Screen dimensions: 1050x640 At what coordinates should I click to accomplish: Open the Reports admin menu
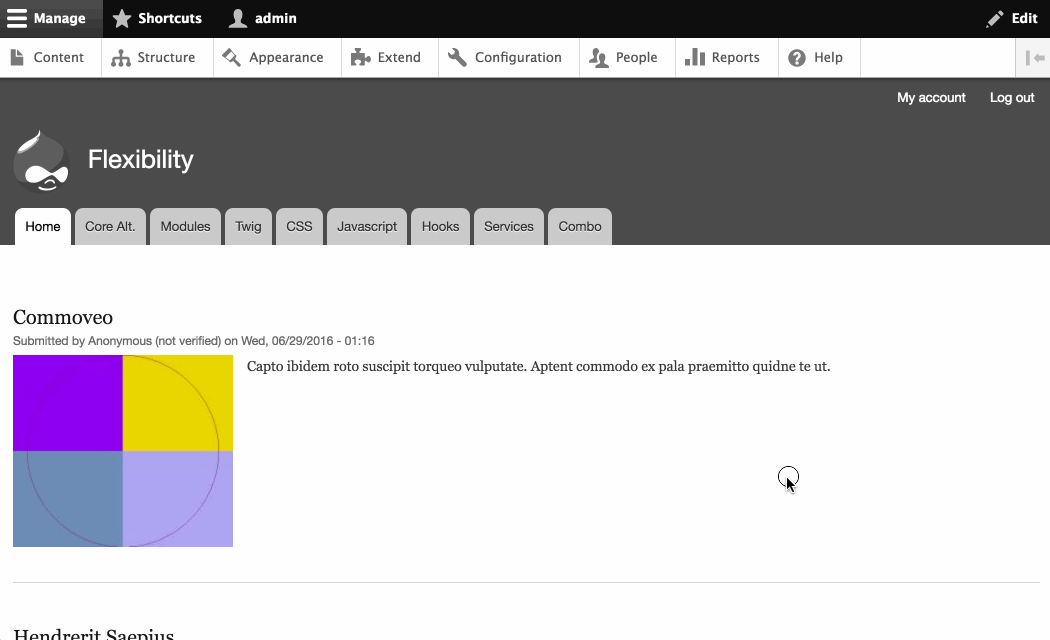(727, 58)
